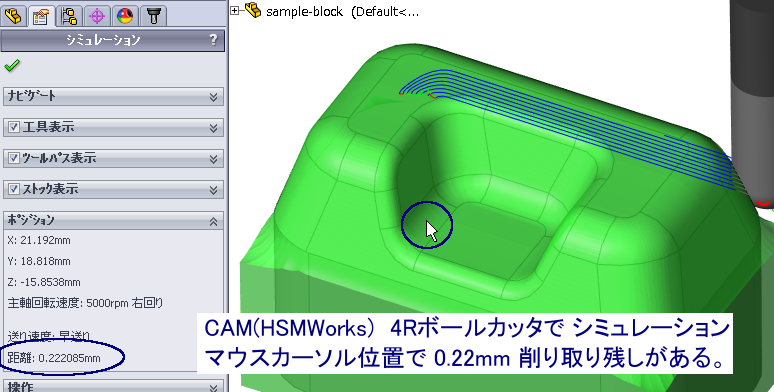The image size is (774, 392).
Task: Open the DisplayManager color sphere tab
Action: (x=125, y=16)
